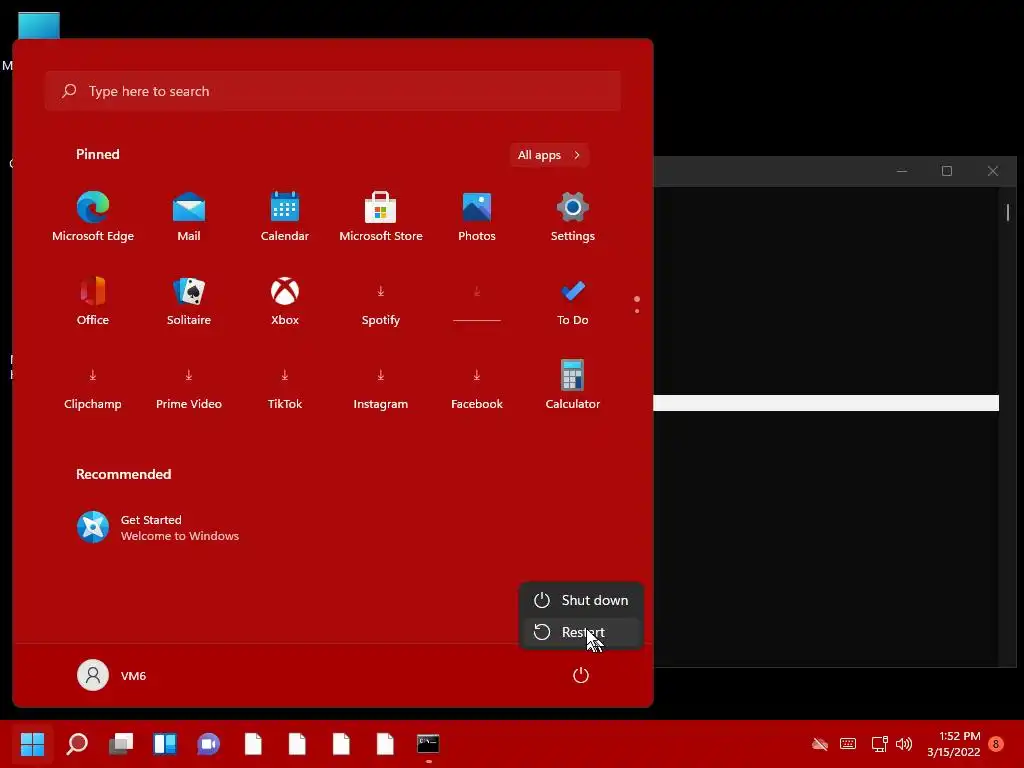This screenshot has height=768, width=1024.
Task: Launch the Mail app
Action: click(x=189, y=217)
